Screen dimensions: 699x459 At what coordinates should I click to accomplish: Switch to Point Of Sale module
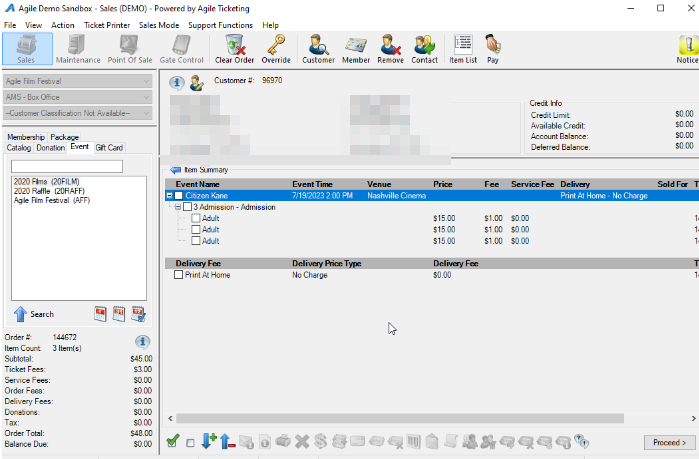tap(130, 49)
